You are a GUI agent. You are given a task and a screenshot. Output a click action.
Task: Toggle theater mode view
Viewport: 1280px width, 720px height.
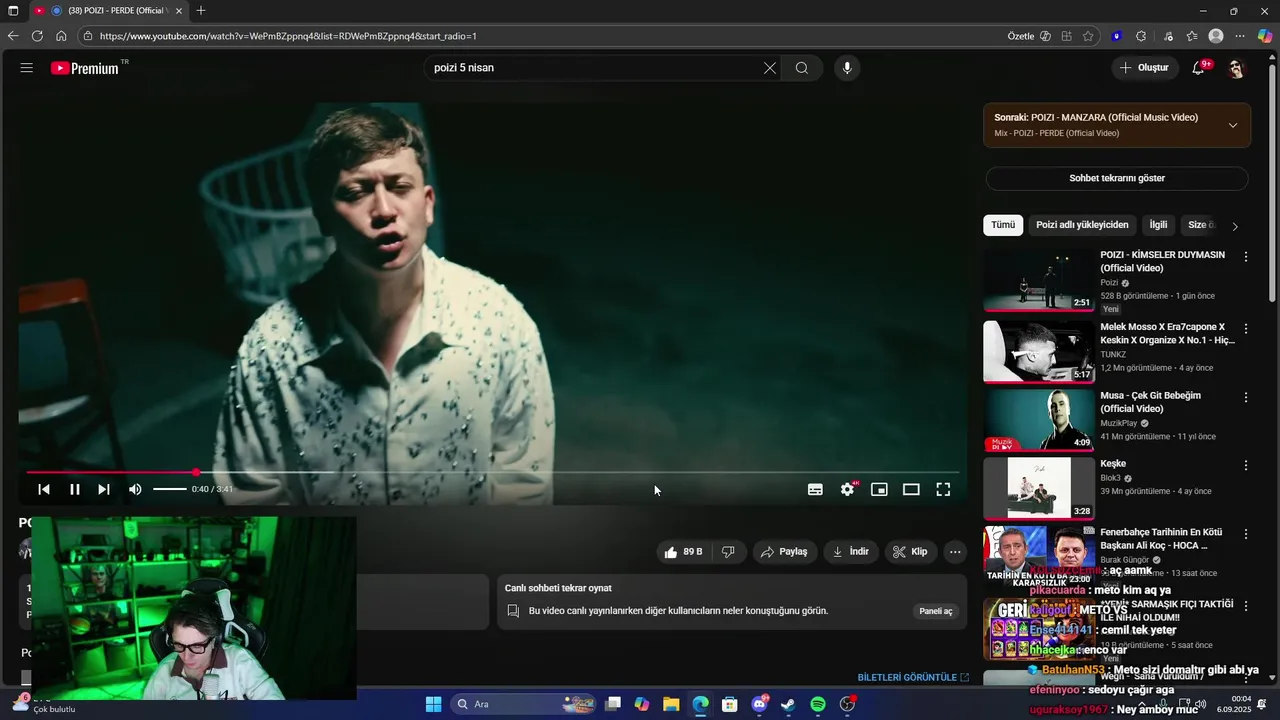click(x=911, y=489)
